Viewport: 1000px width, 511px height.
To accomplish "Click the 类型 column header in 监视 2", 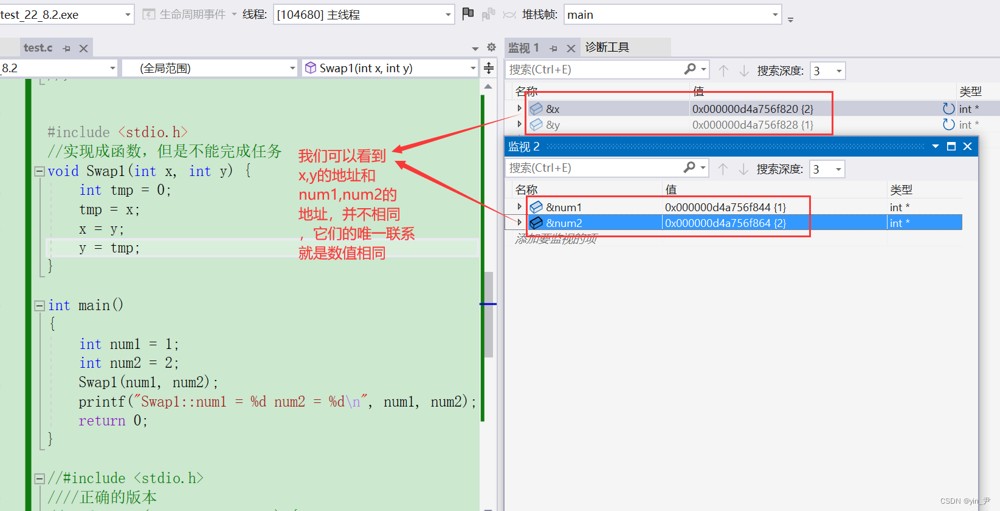I will point(901,189).
